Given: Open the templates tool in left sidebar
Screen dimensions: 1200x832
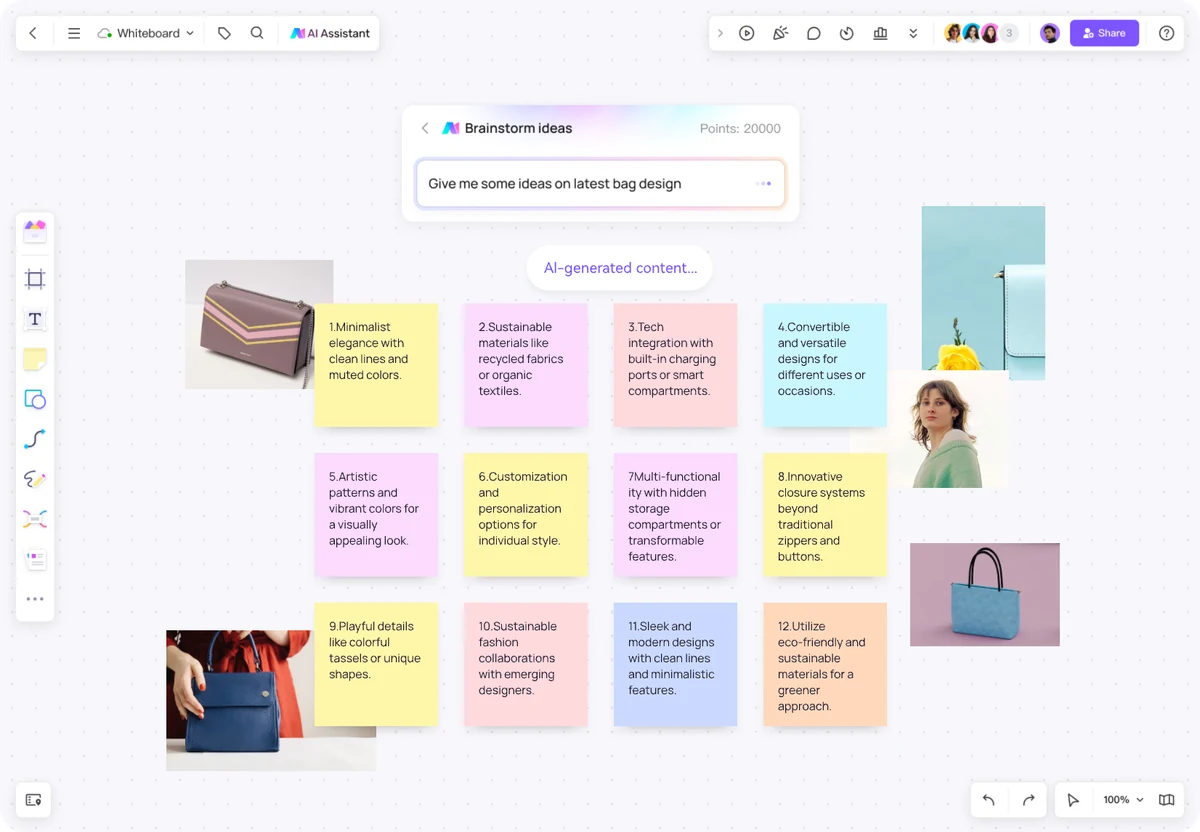Looking at the screenshot, I should click(x=35, y=232).
